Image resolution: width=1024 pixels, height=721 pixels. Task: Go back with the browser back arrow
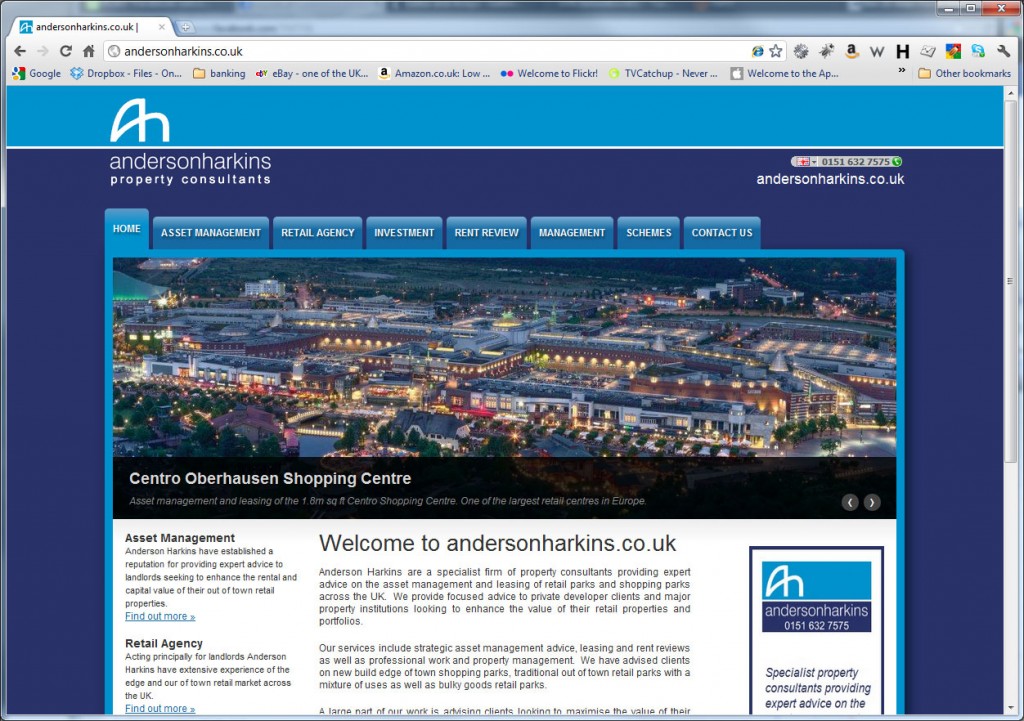point(20,51)
